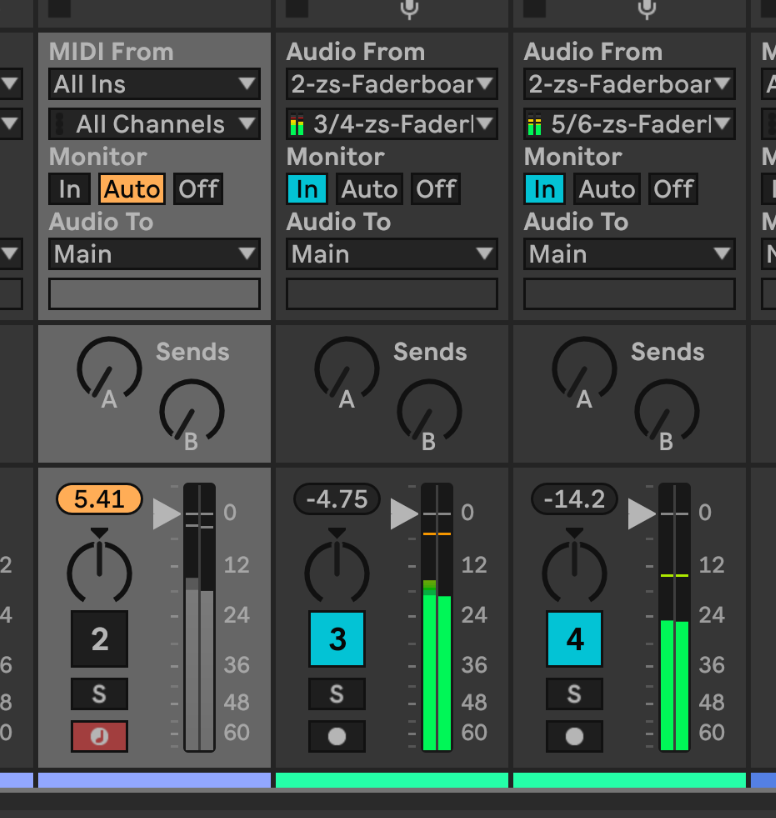Click track 4 volume fader triangle handle
The width and height of the screenshot is (776, 818).
[x=641, y=514]
